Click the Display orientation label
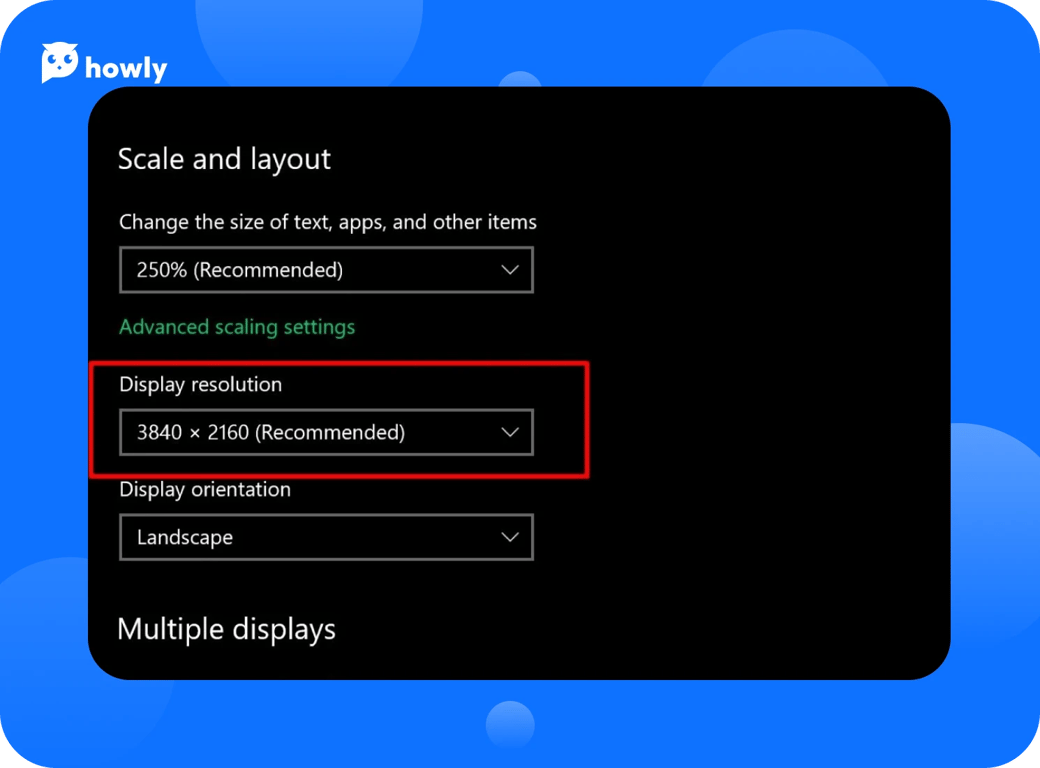1040x768 pixels. pos(205,489)
